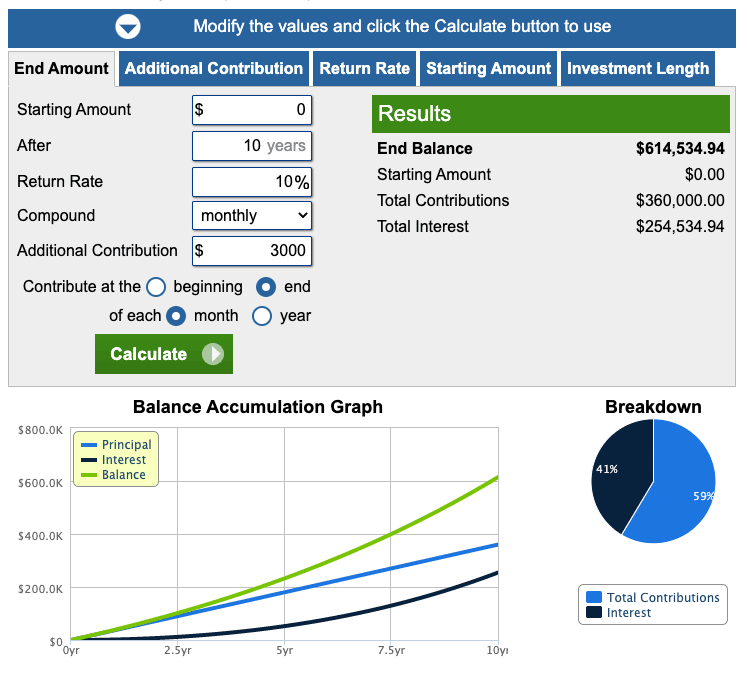Switch to the Return Rate tab
Viewport: 747px width, 677px height.
click(364, 69)
